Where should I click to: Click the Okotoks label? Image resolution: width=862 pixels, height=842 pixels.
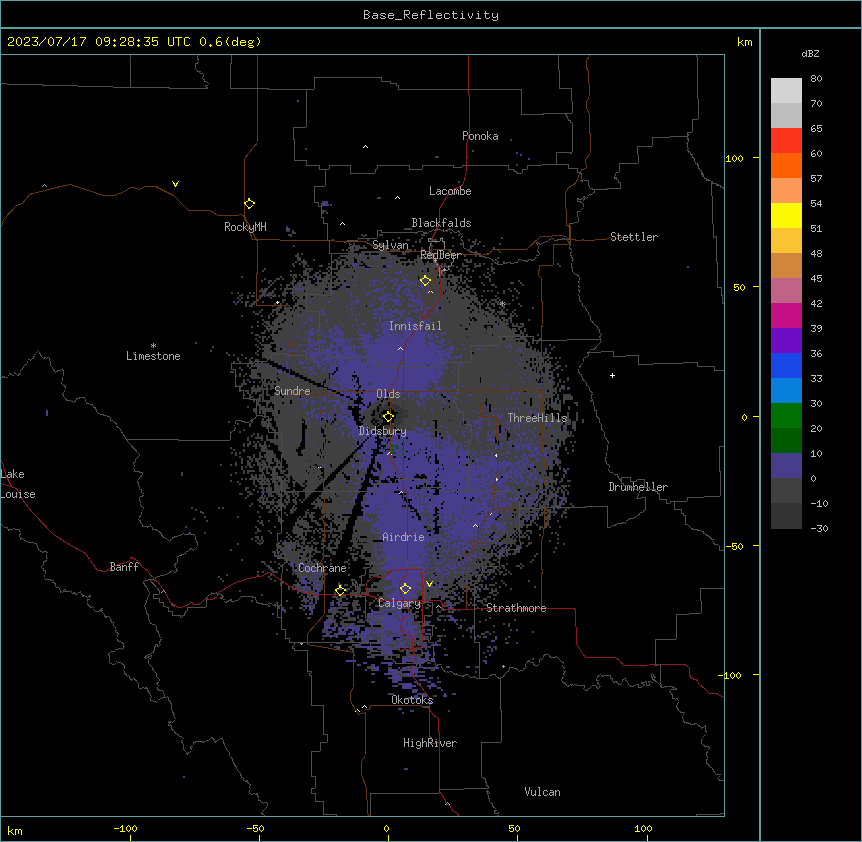(x=412, y=700)
